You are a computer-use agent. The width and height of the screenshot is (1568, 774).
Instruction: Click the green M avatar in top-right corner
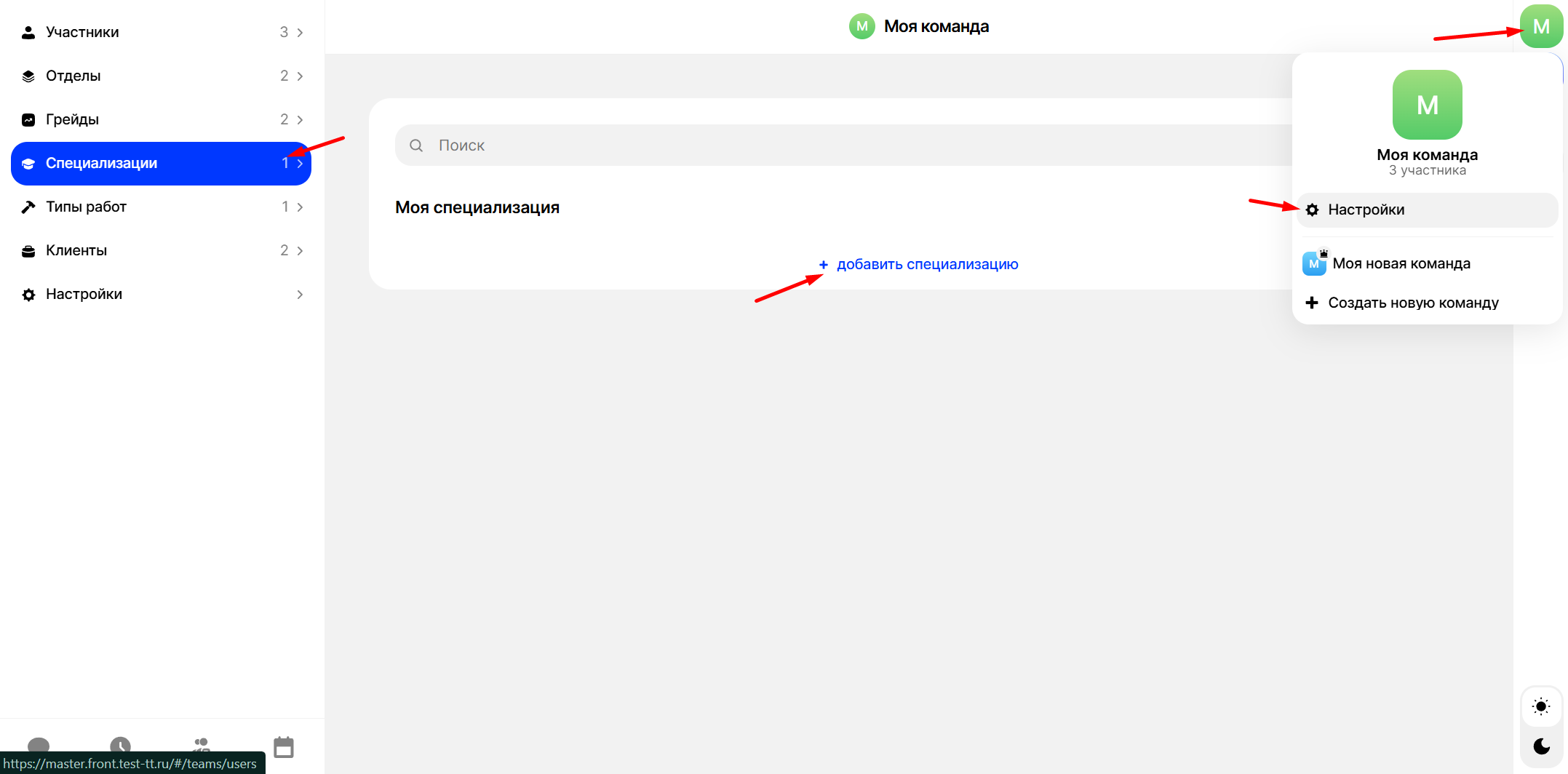[1540, 27]
